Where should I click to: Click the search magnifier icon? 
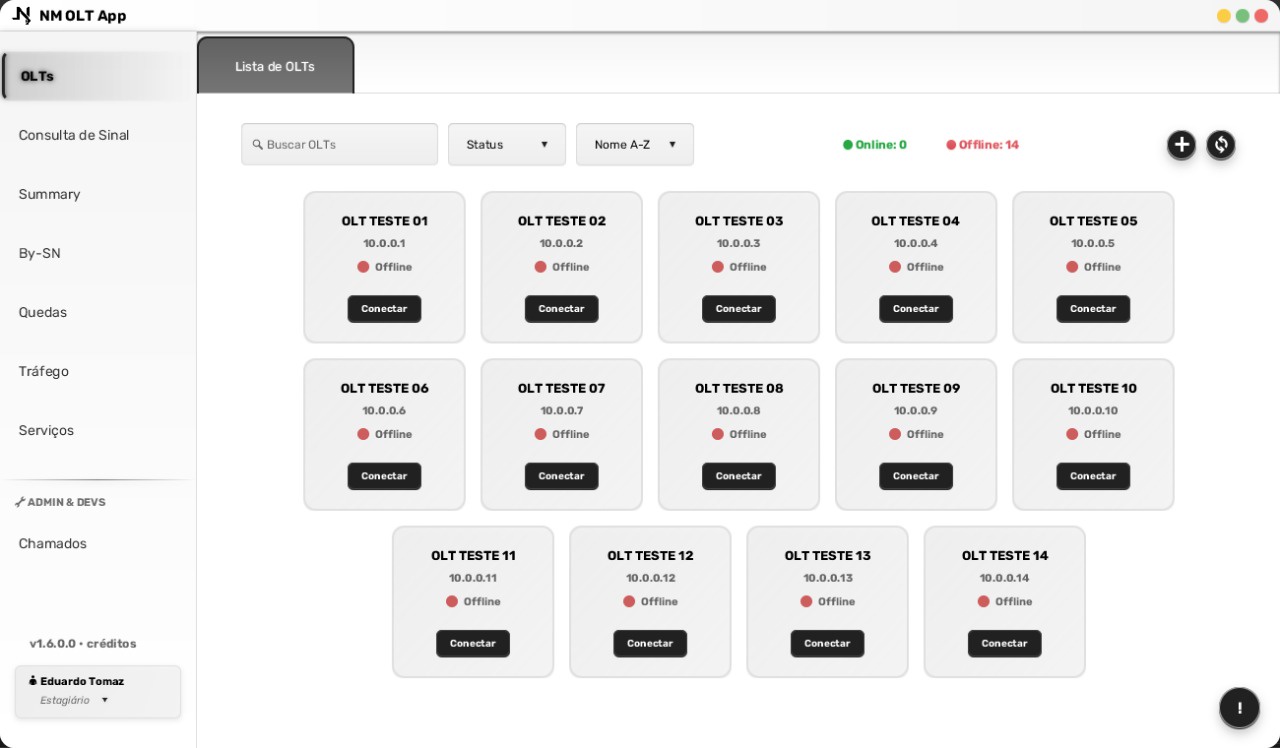(x=258, y=145)
